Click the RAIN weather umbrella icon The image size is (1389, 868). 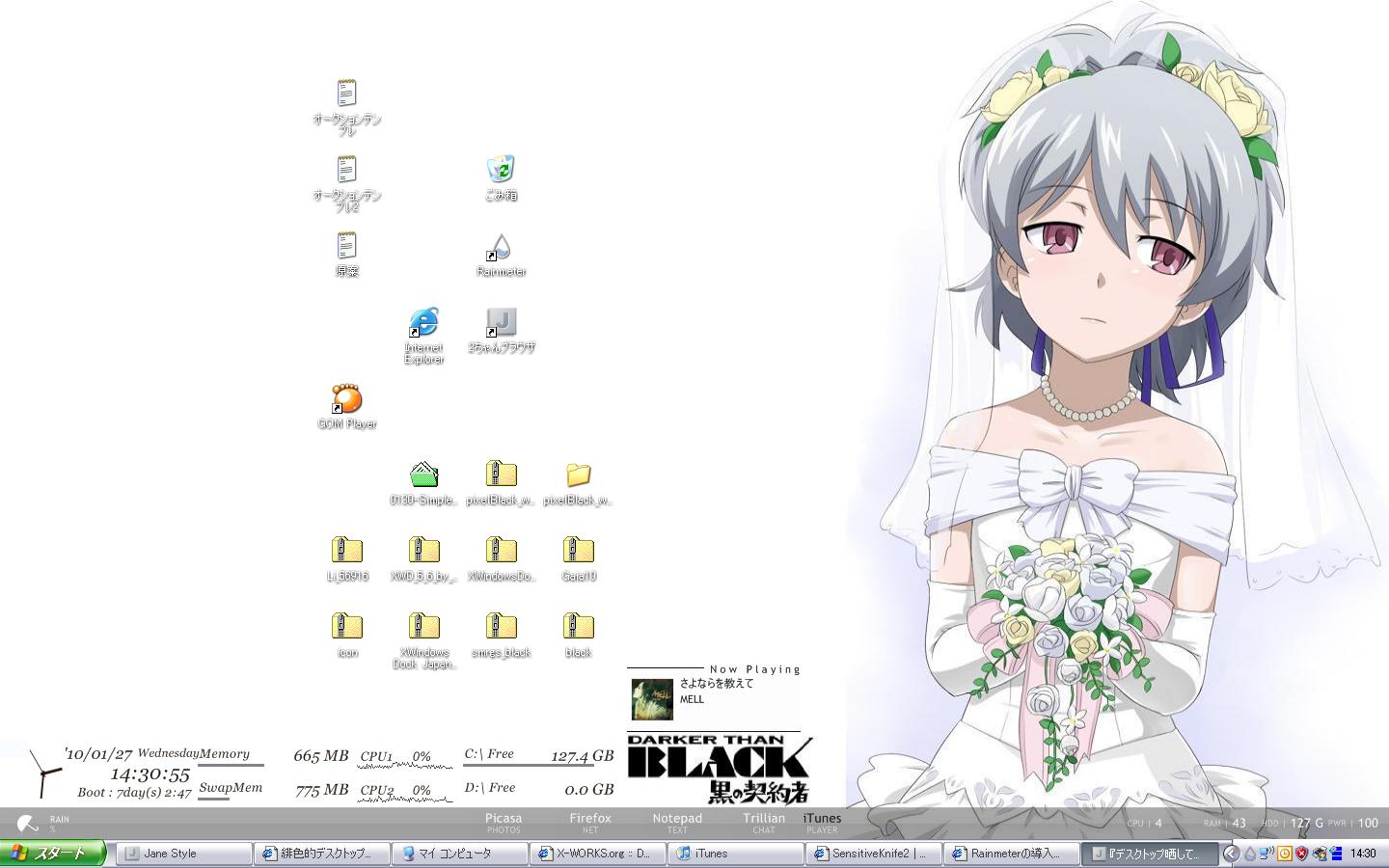pyautogui.click(x=28, y=823)
